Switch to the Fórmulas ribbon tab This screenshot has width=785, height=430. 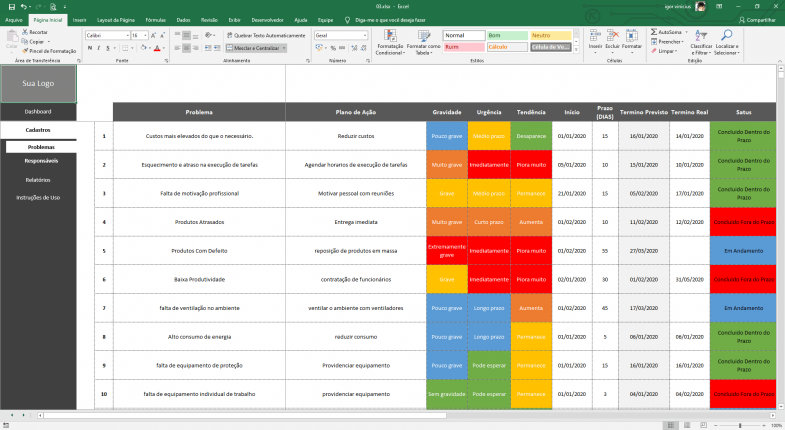[156, 19]
